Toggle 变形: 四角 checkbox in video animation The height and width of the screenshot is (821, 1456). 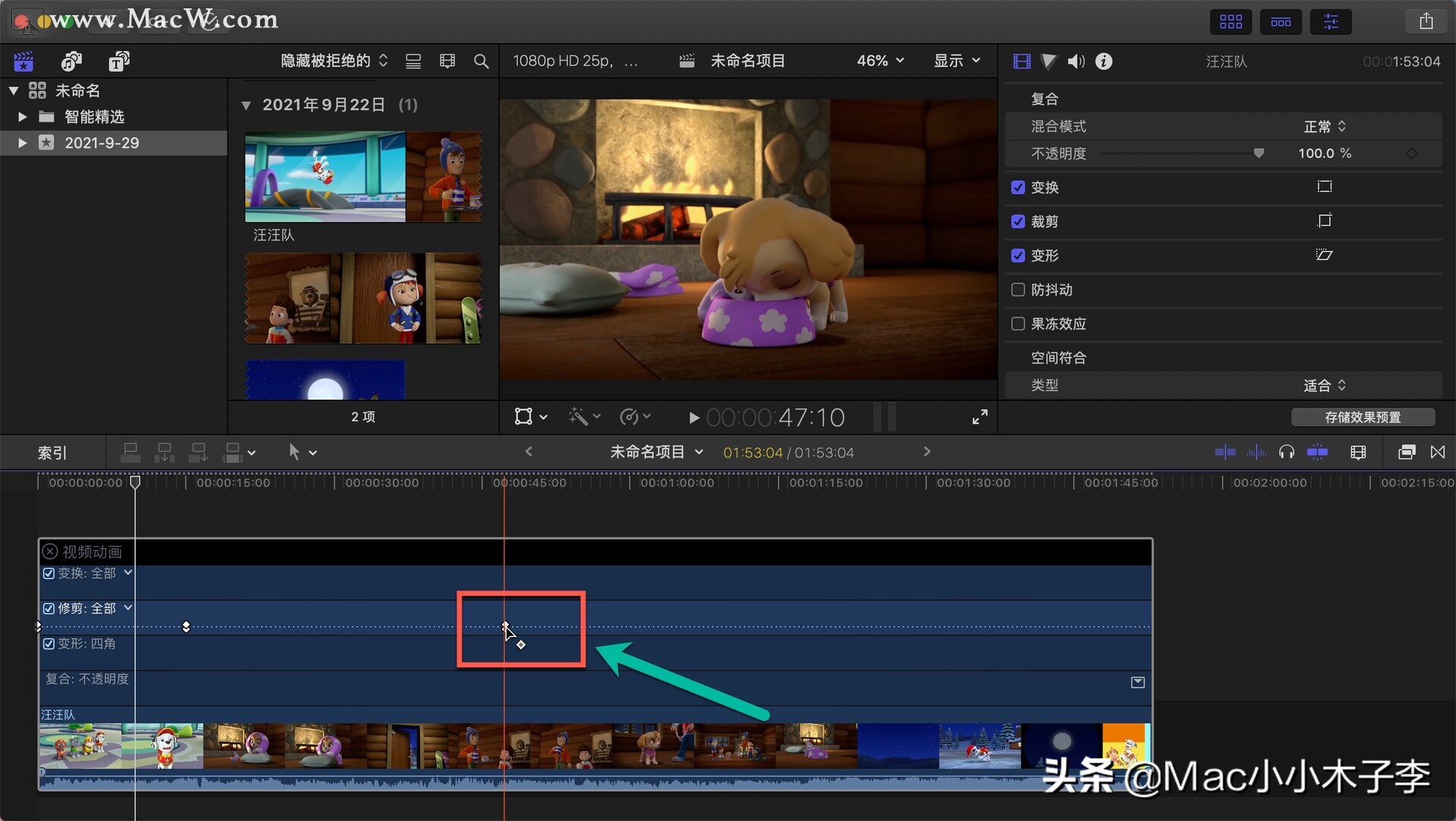[49, 644]
